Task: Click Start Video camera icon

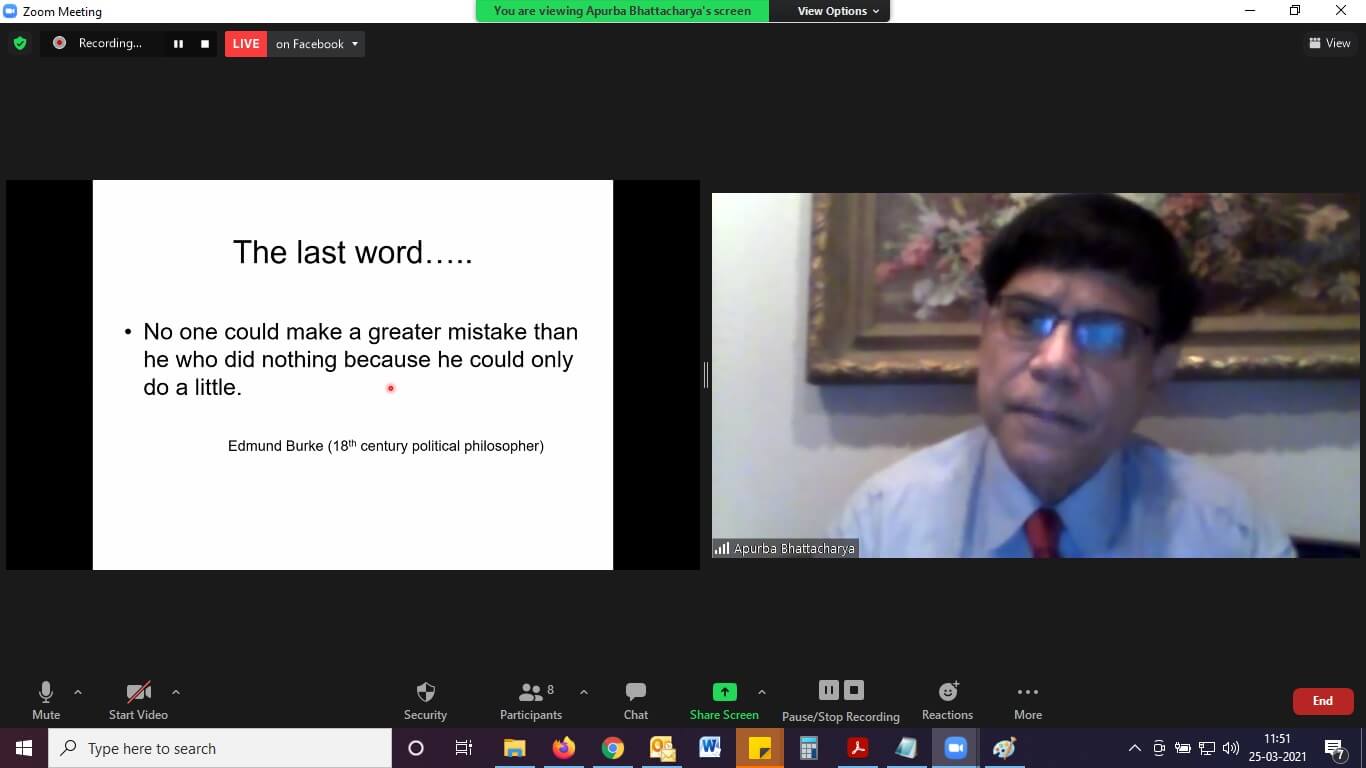Action: click(x=138, y=692)
